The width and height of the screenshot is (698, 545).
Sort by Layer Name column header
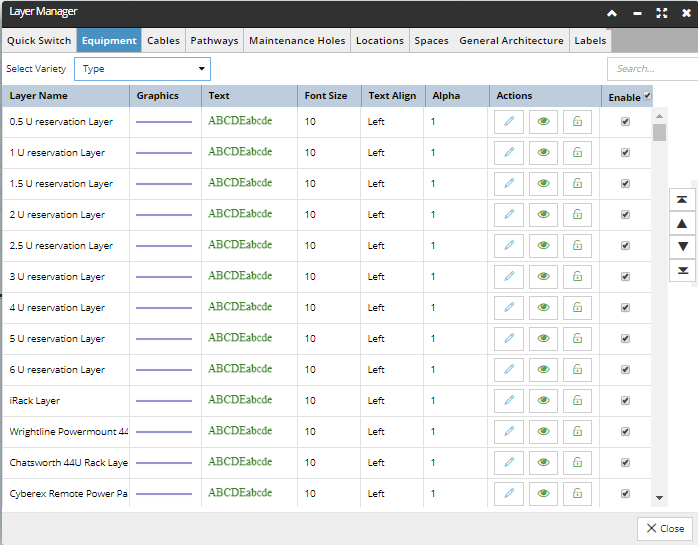pyautogui.click(x=66, y=96)
